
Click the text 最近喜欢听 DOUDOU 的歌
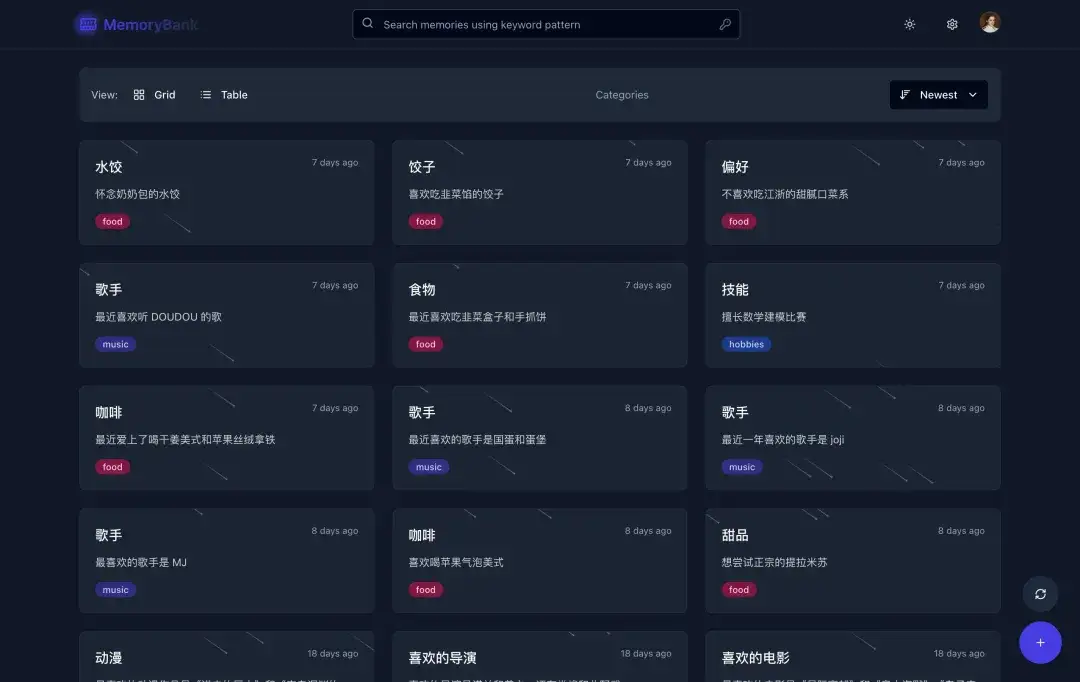158,317
